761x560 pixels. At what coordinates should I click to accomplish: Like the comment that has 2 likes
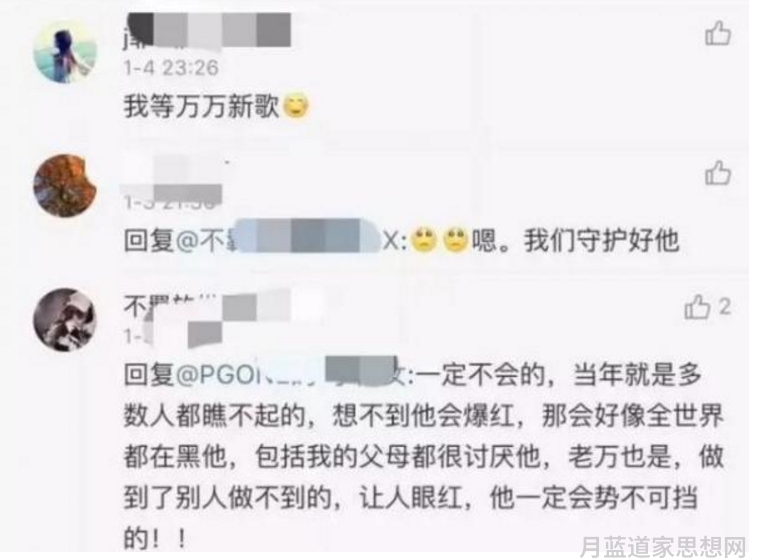click(x=697, y=307)
